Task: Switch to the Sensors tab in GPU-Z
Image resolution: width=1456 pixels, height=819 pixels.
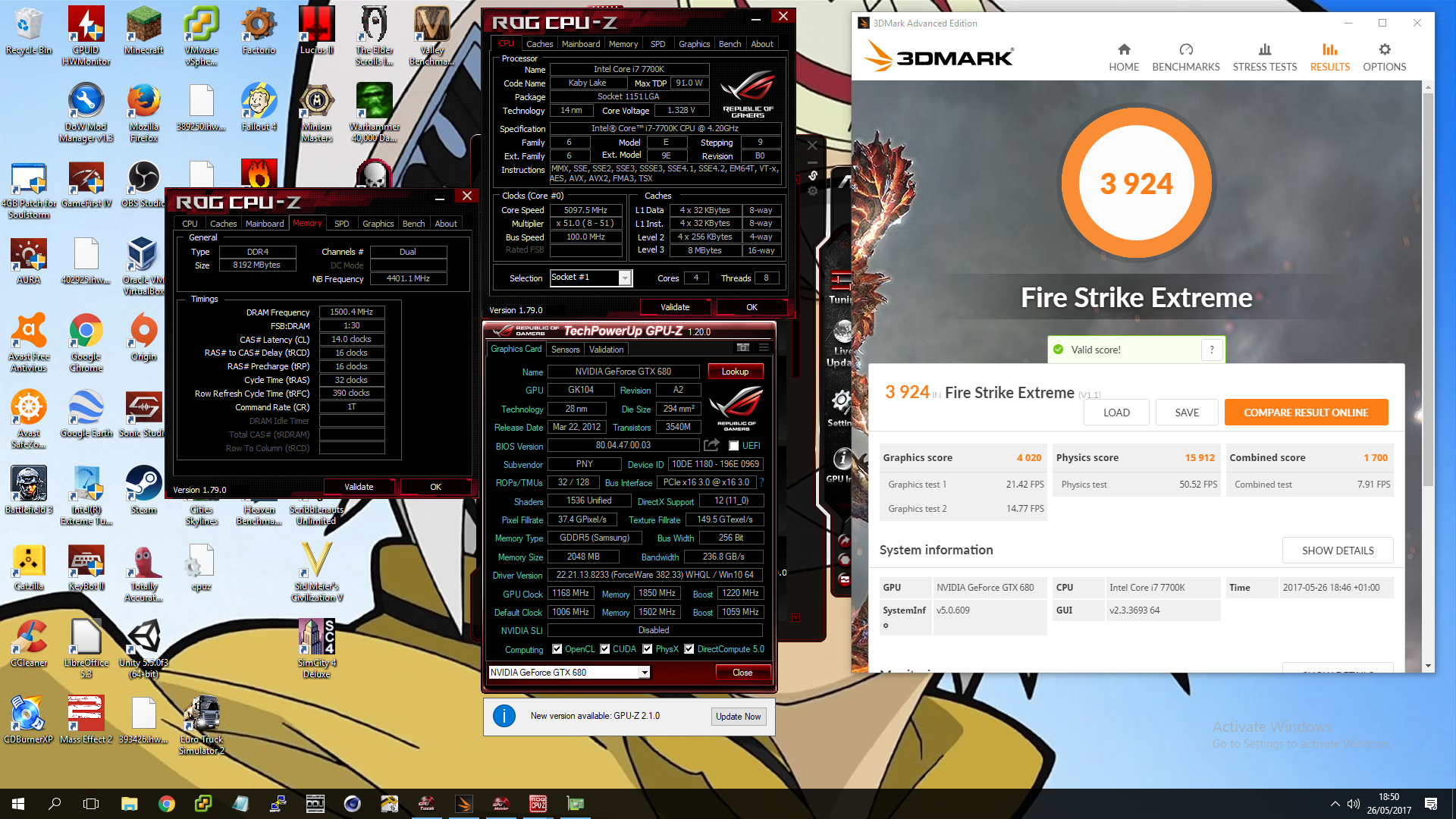Action: click(x=565, y=350)
